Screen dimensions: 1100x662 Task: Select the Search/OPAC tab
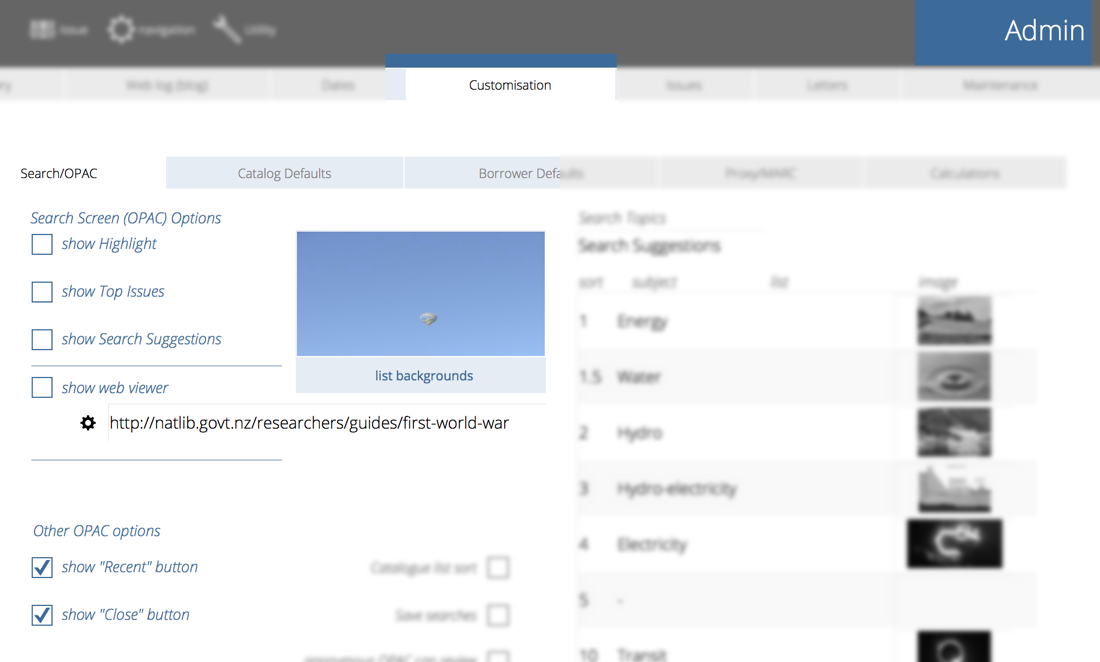tap(59, 173)
